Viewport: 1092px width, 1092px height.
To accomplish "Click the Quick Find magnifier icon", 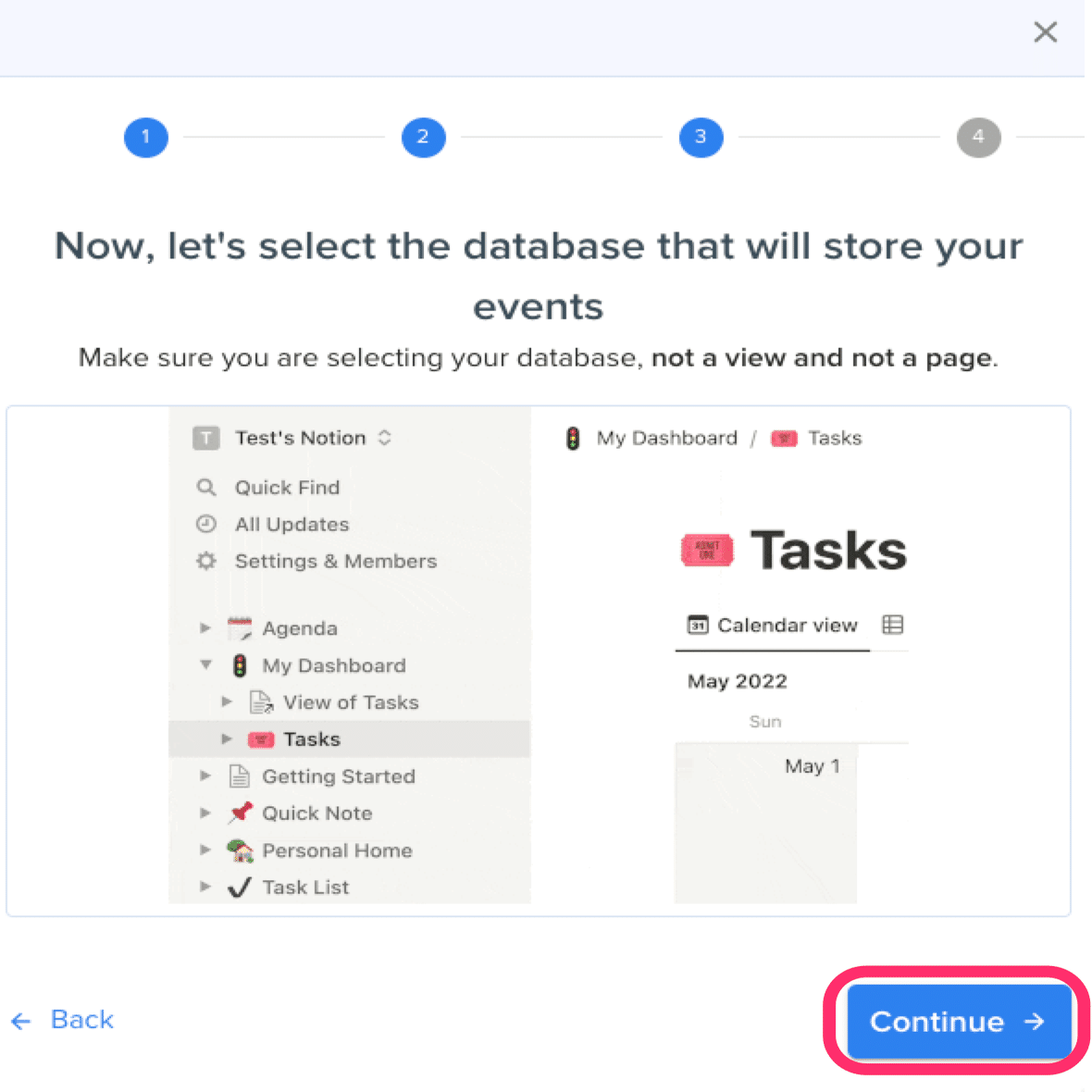I will pyautogui.click(x=206, y=488).
